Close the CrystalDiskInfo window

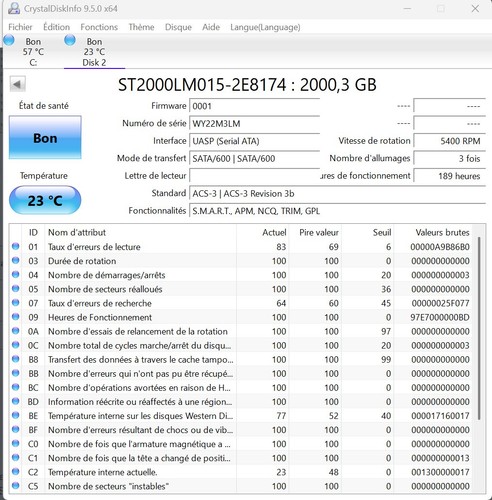tap(475, 9)
